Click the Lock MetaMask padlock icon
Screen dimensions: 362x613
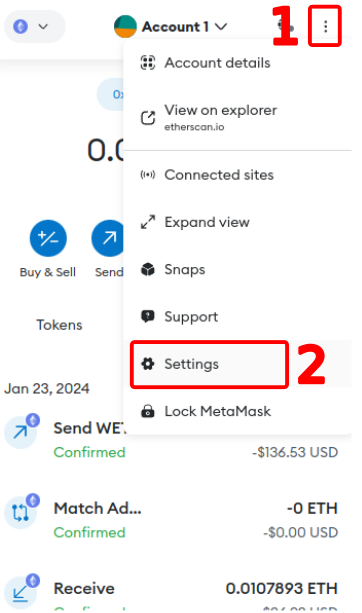148,411
